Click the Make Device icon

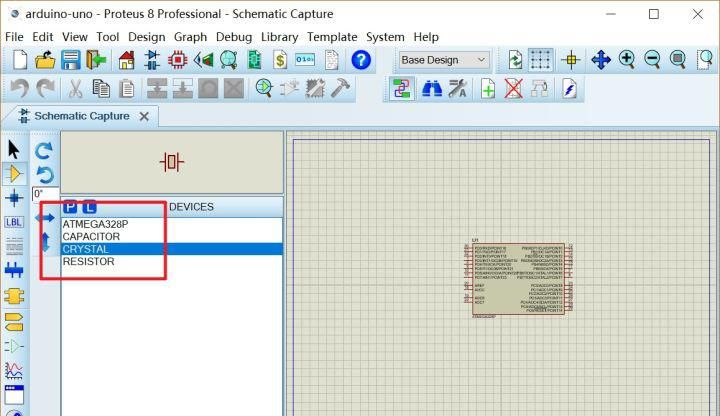pos(289,88)
